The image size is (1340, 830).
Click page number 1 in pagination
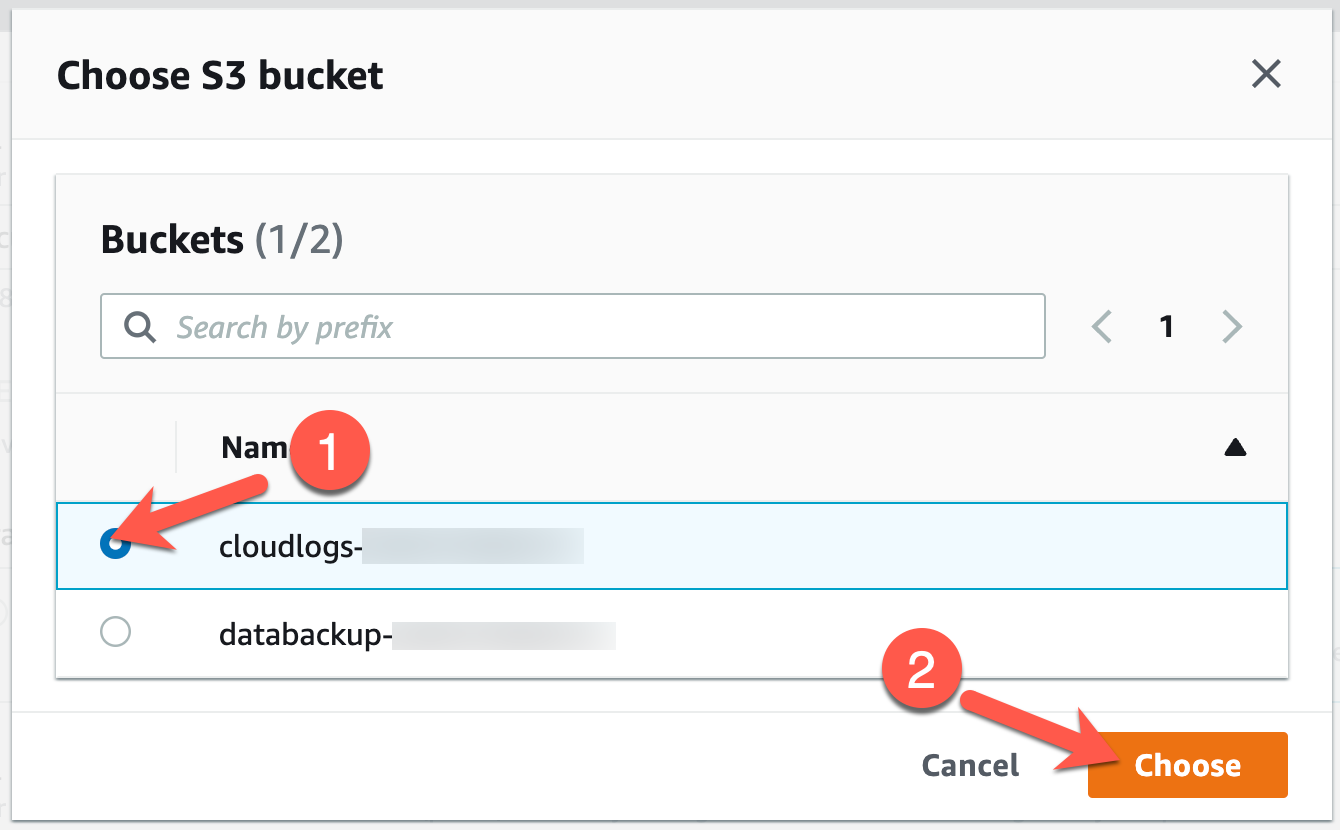[x=1165, y=326]
